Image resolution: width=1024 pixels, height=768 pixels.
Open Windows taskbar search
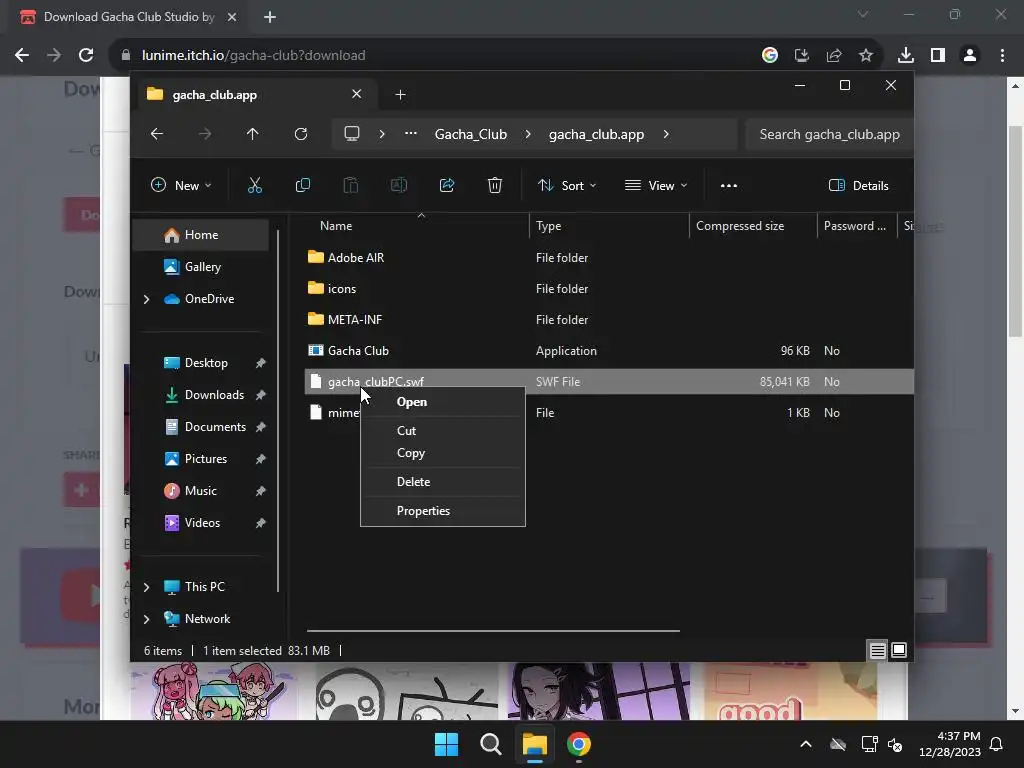pos(490,744)
